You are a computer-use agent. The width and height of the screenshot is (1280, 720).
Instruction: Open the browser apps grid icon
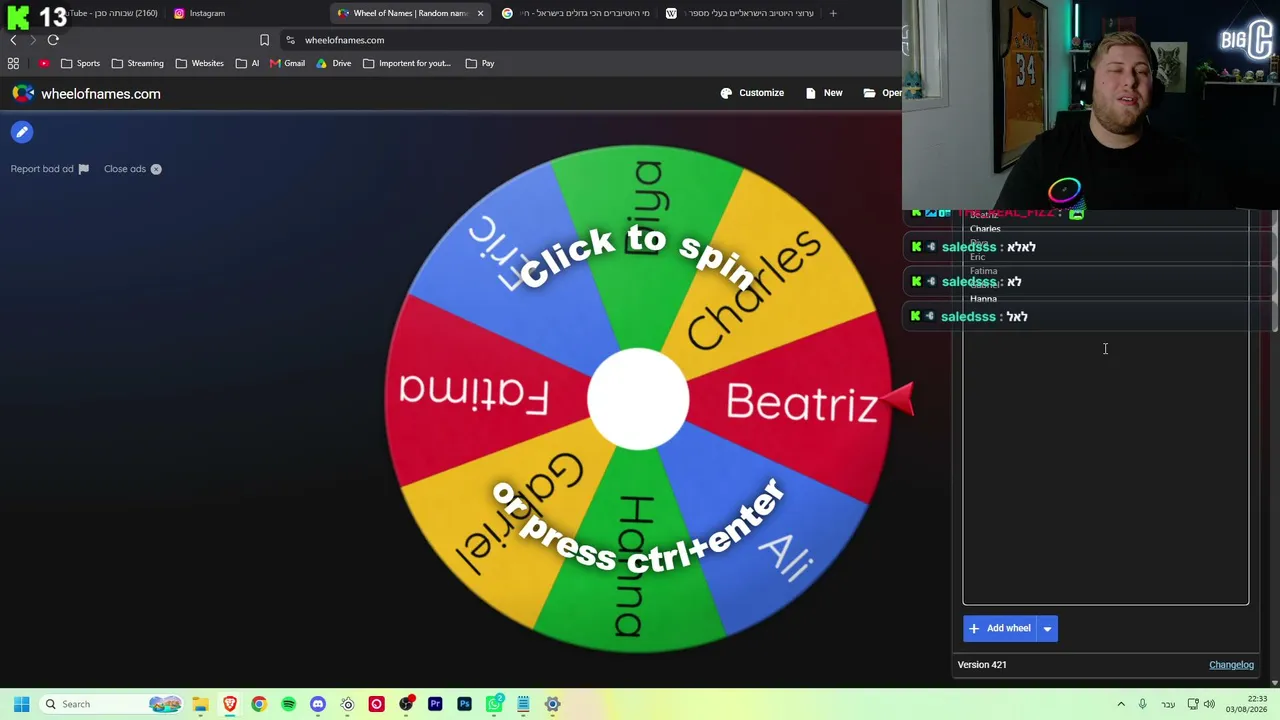(13, 63)
